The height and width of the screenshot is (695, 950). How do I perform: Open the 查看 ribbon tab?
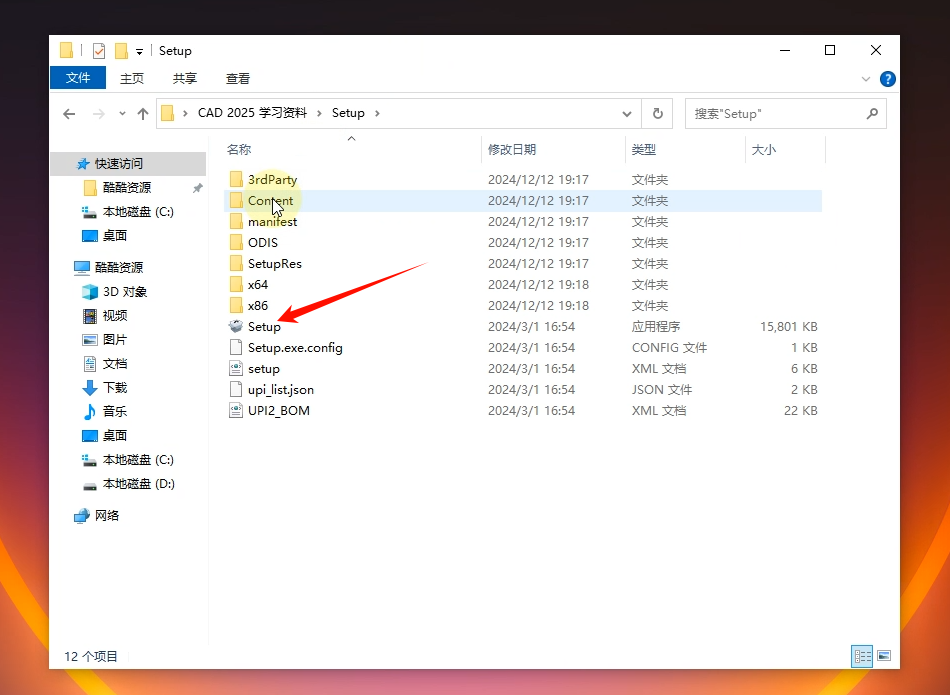(x=238, y=78)
